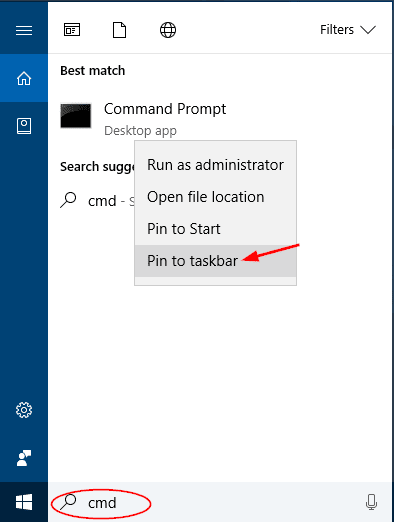
Task: Filter results by Documents icon
Action: click(119, 30)
